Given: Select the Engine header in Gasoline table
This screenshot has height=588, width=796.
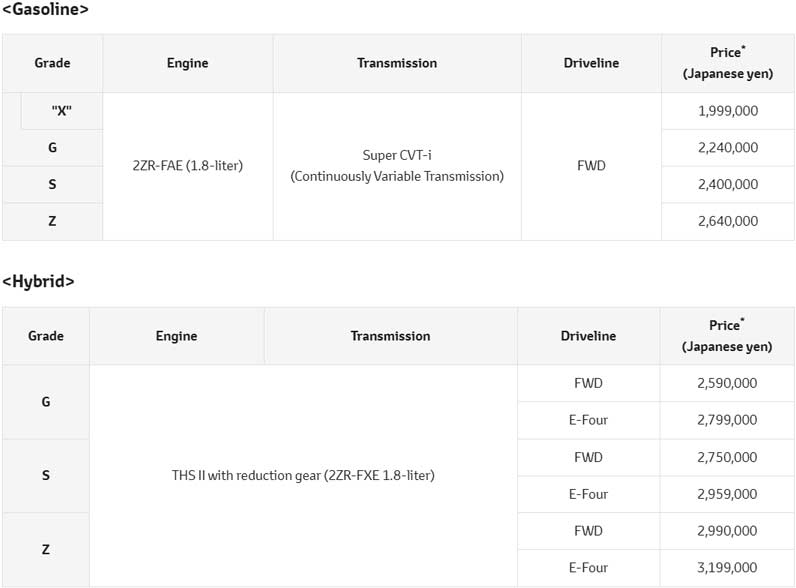Looking at the screenshot, I should pyautogui.click(x=187, y=63).
